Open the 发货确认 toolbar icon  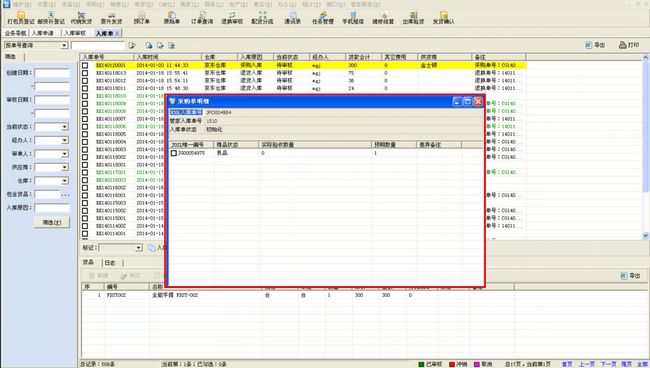tap(444, 17)
